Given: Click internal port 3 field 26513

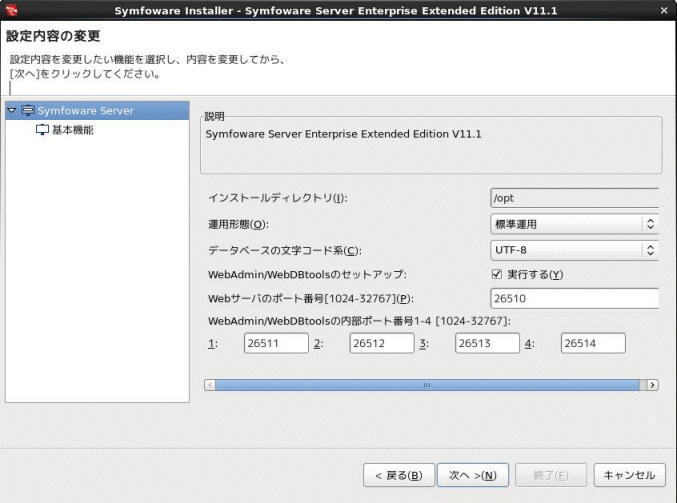Looking at the screenshot, I should [487, 343].
